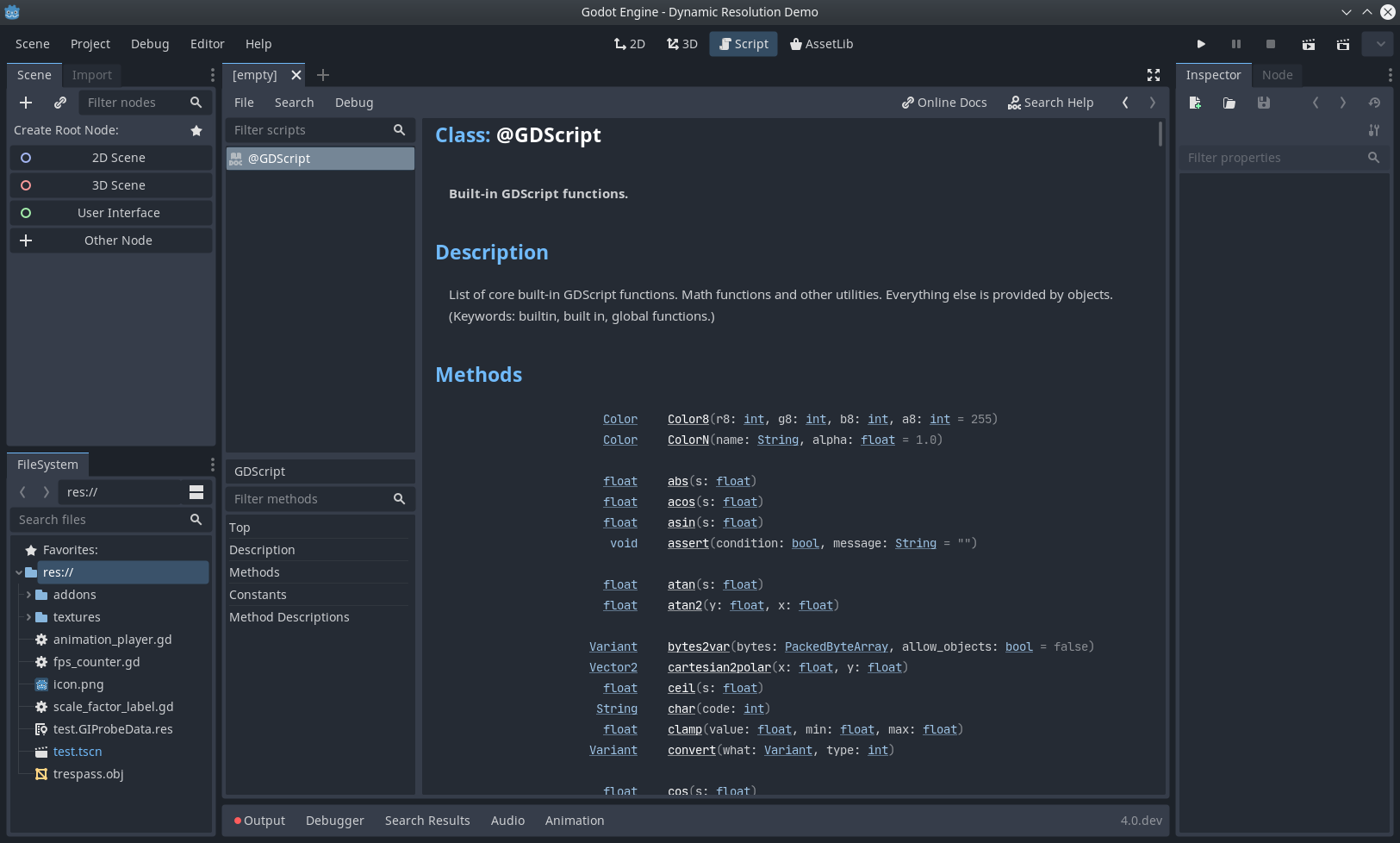Add a new node plus icon
The height and width of the screenshot is (843, 1400).
pos(26,103)
